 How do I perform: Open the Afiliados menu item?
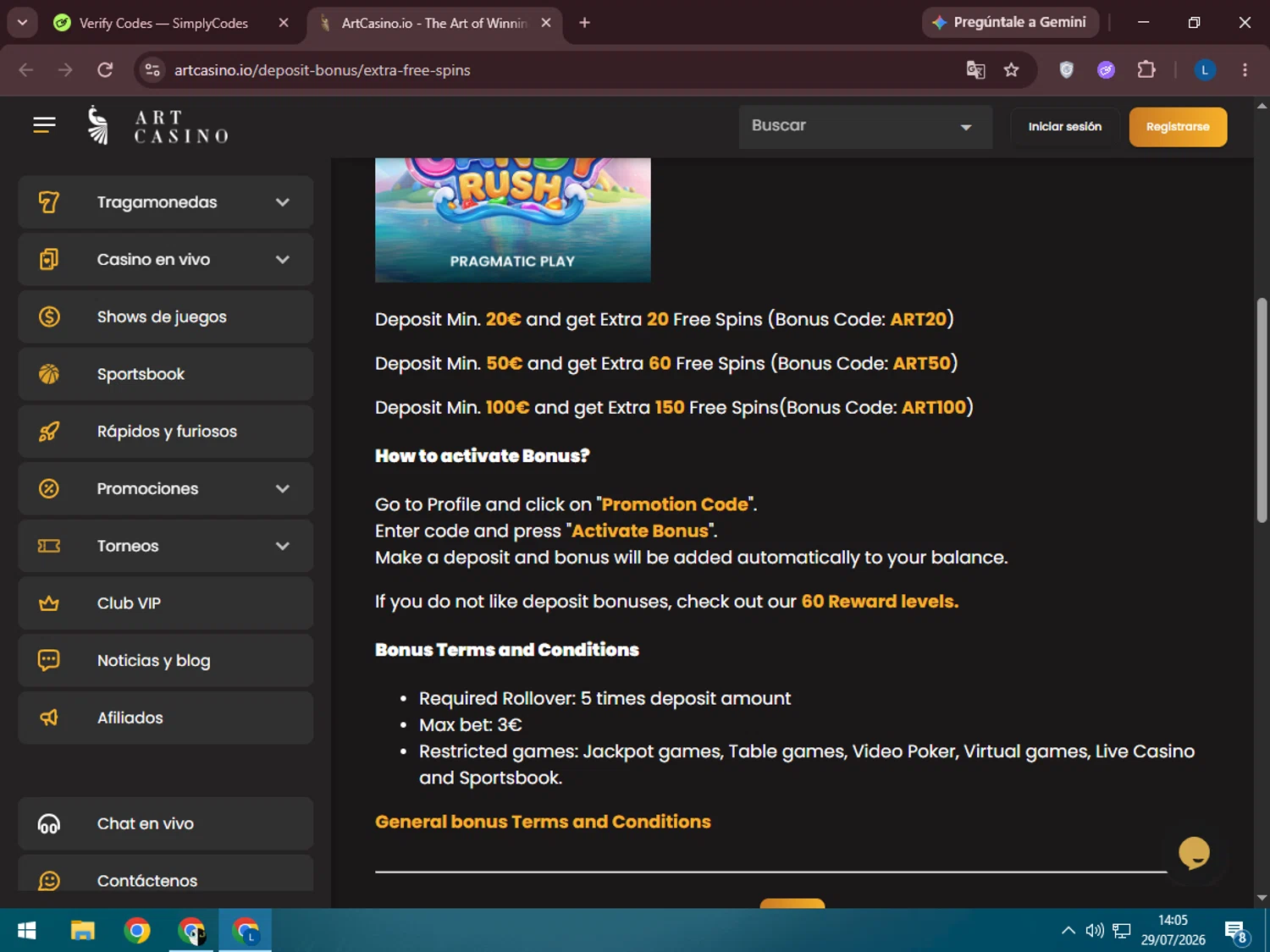point(166,718)
